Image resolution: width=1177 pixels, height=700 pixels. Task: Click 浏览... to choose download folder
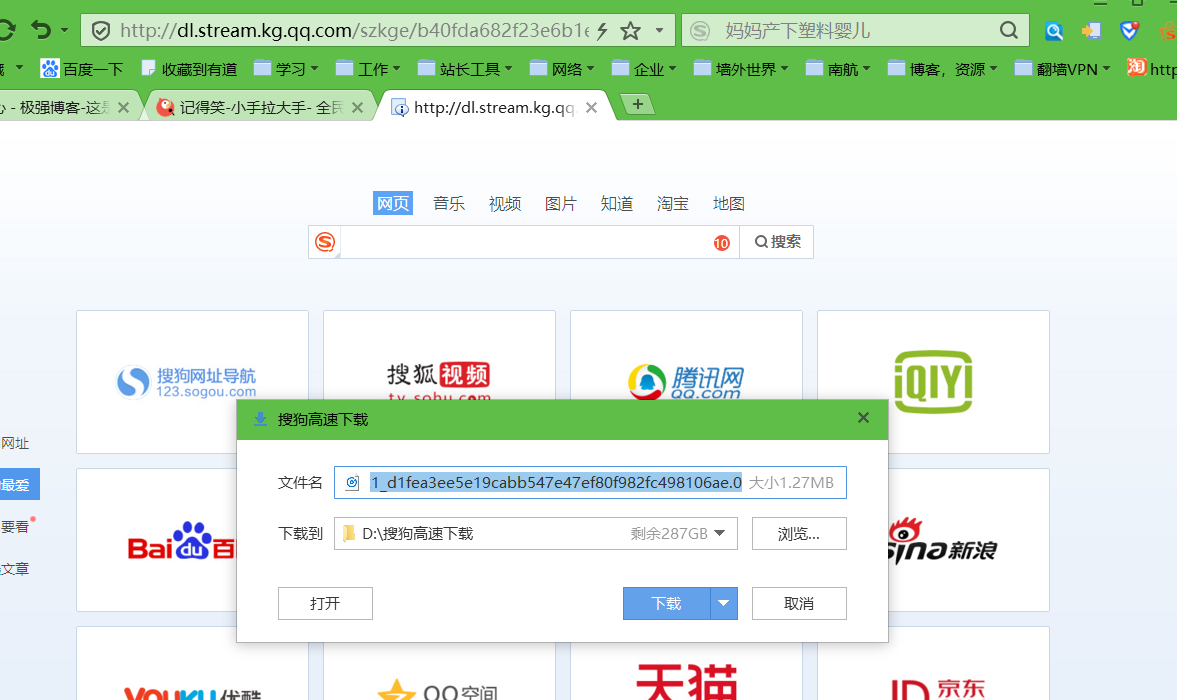pos(799,533)
